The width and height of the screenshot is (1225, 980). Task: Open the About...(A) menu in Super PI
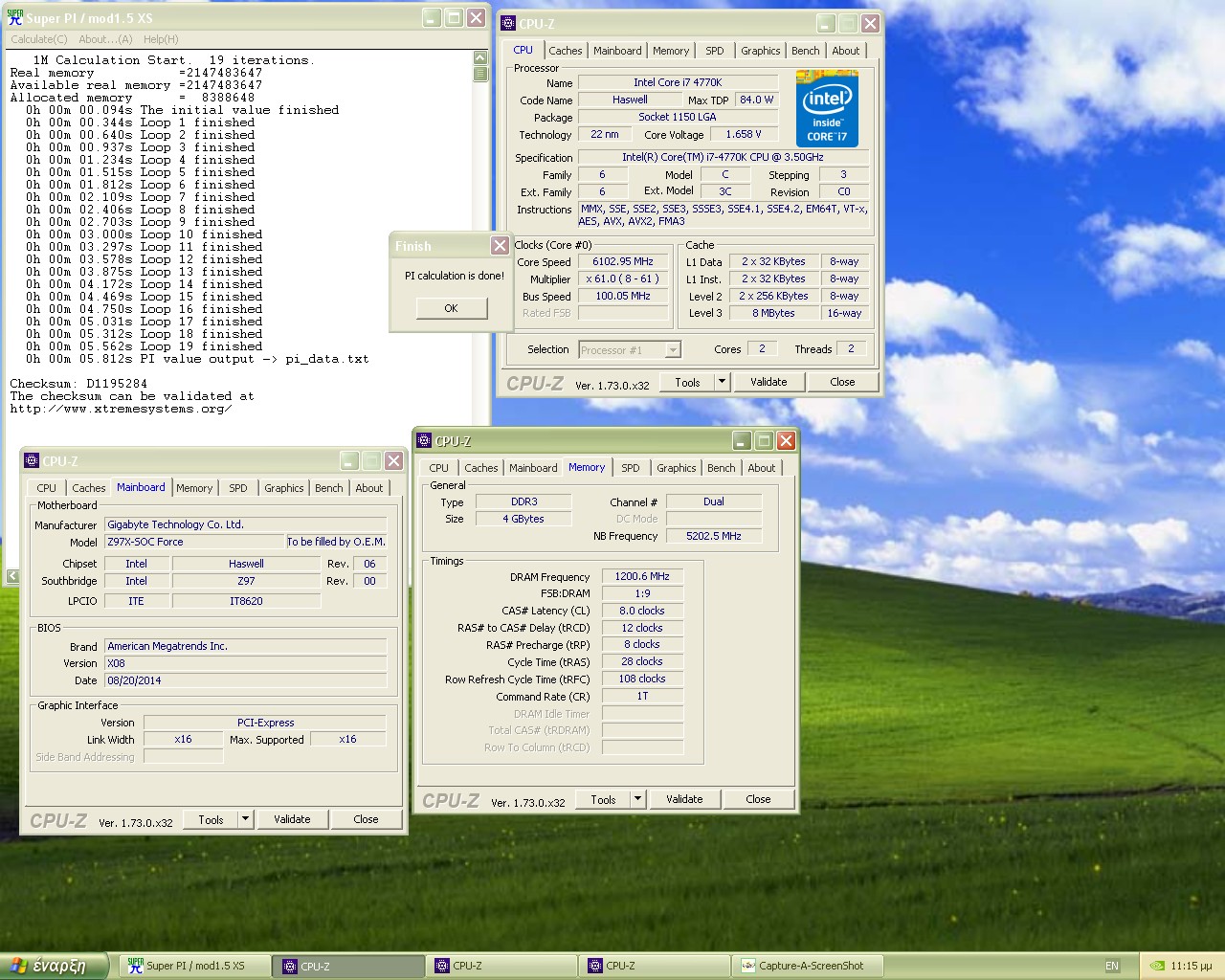[105, 39]
